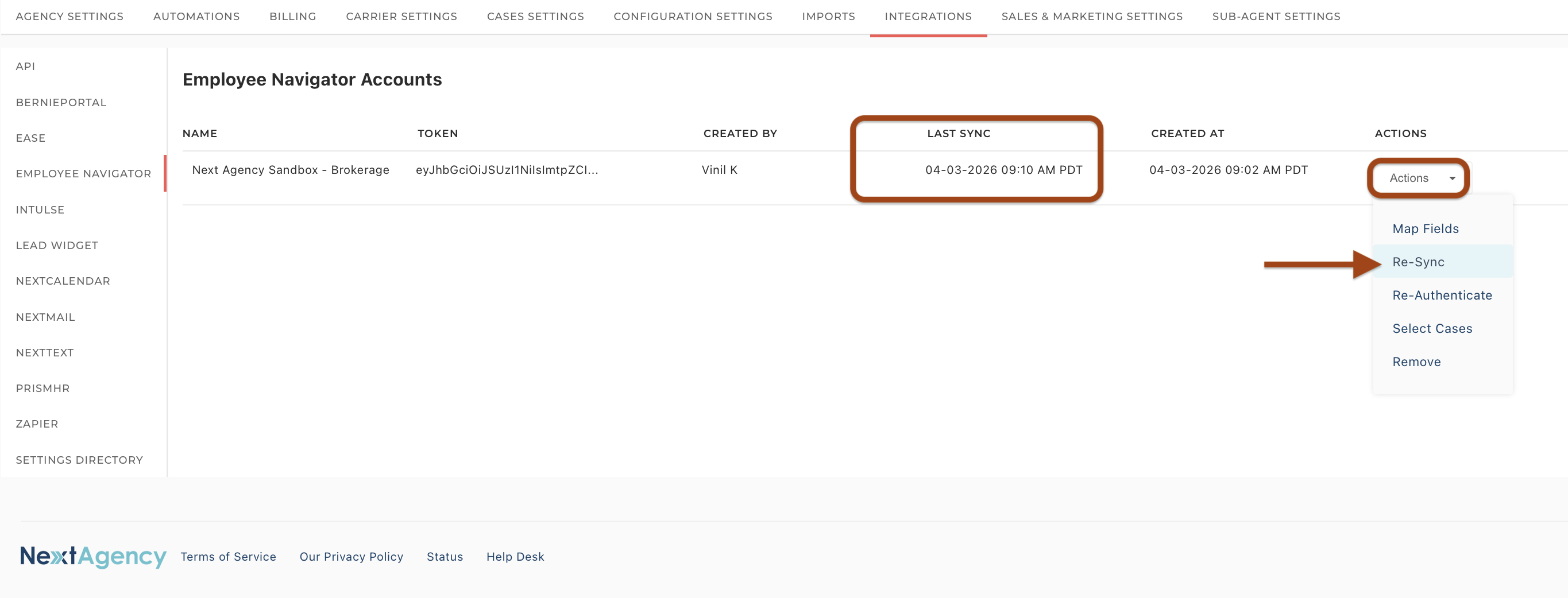The height and width of the screenshot is (598, 1568).
Task: Remove the Employee Navigator account
Action: click(x=1416, y=362)
